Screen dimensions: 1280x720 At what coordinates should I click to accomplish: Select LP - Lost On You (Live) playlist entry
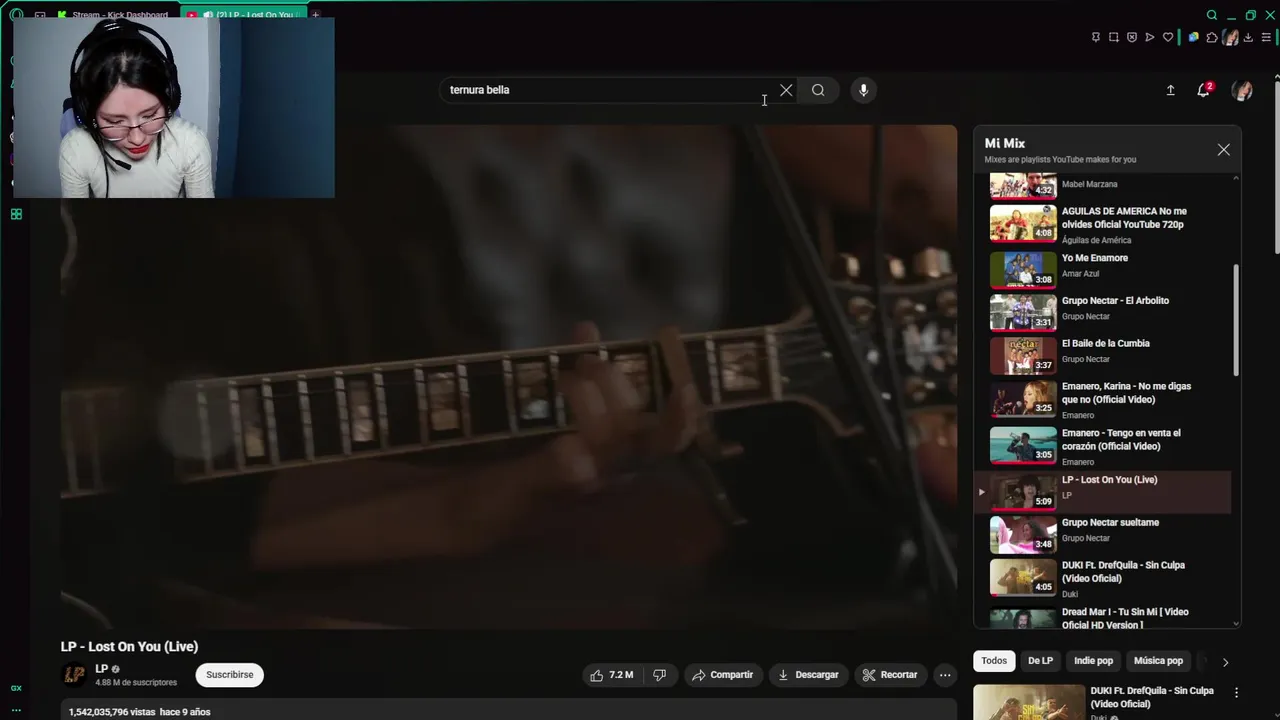(1105, 491)
